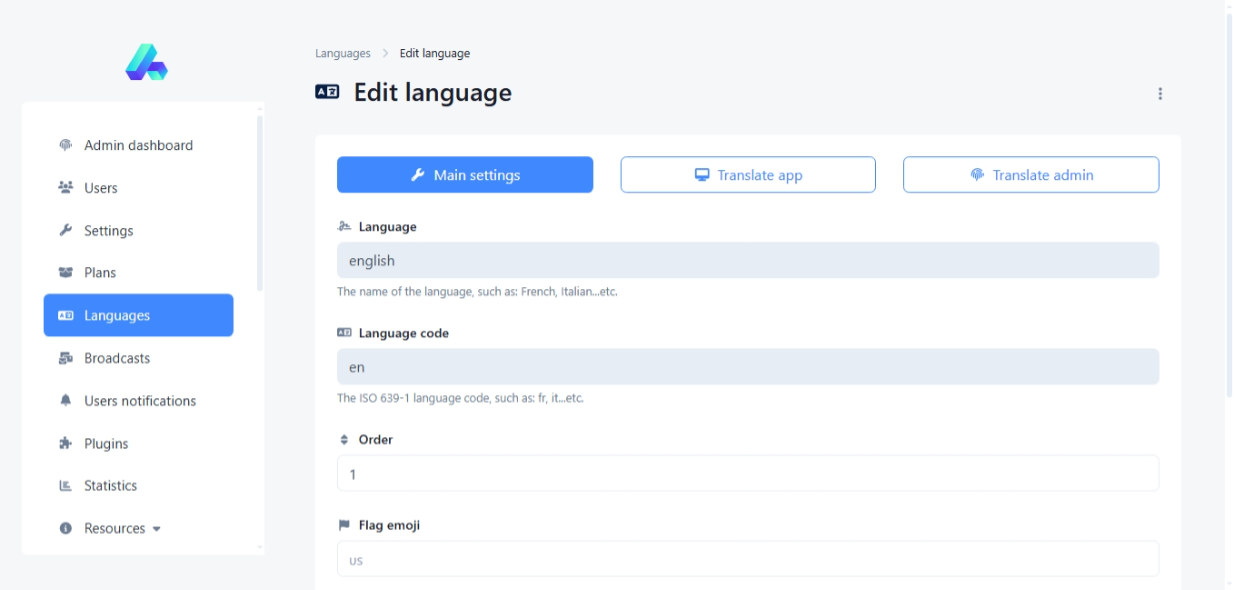Go to Languages breadcrumb link
Image resolution: width=1234 pixels, height=590 pixels.
342,54
